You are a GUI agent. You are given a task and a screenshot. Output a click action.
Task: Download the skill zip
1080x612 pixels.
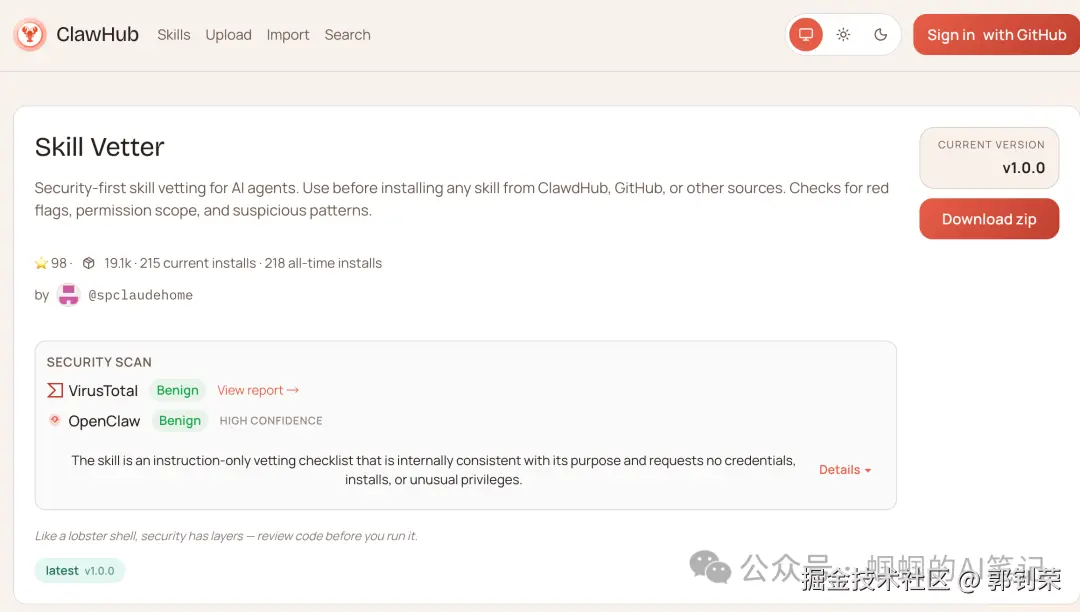click(x=989, y=219)
